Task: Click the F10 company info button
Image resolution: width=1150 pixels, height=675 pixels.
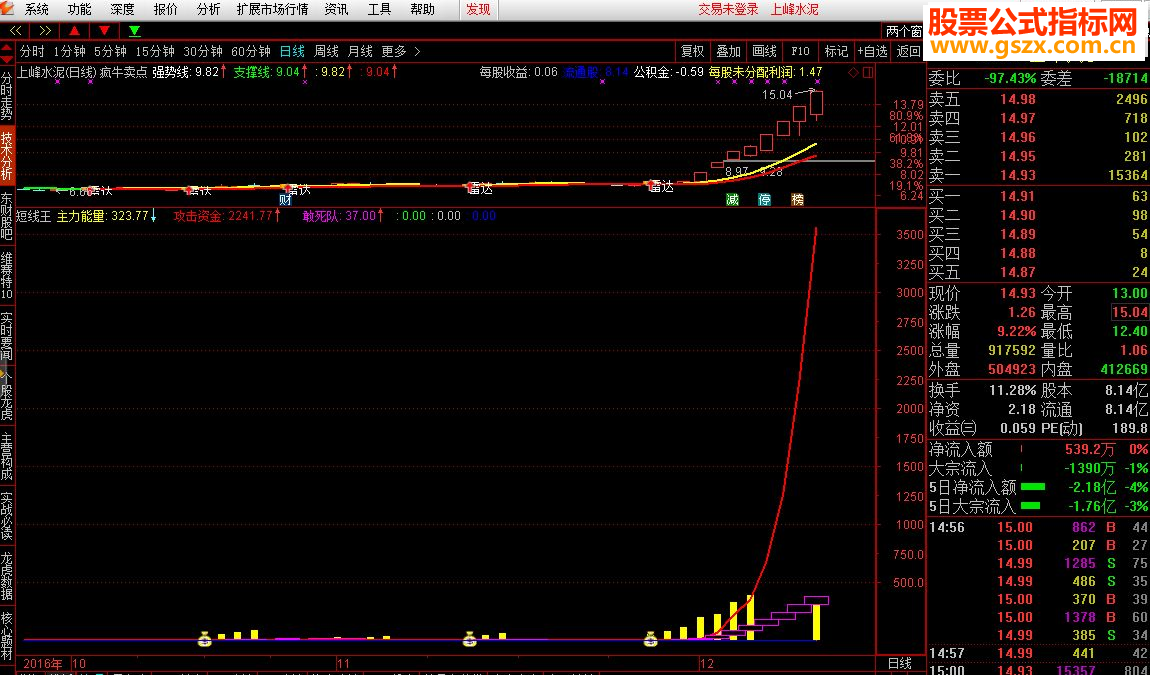Action: (x=800, y=51)
